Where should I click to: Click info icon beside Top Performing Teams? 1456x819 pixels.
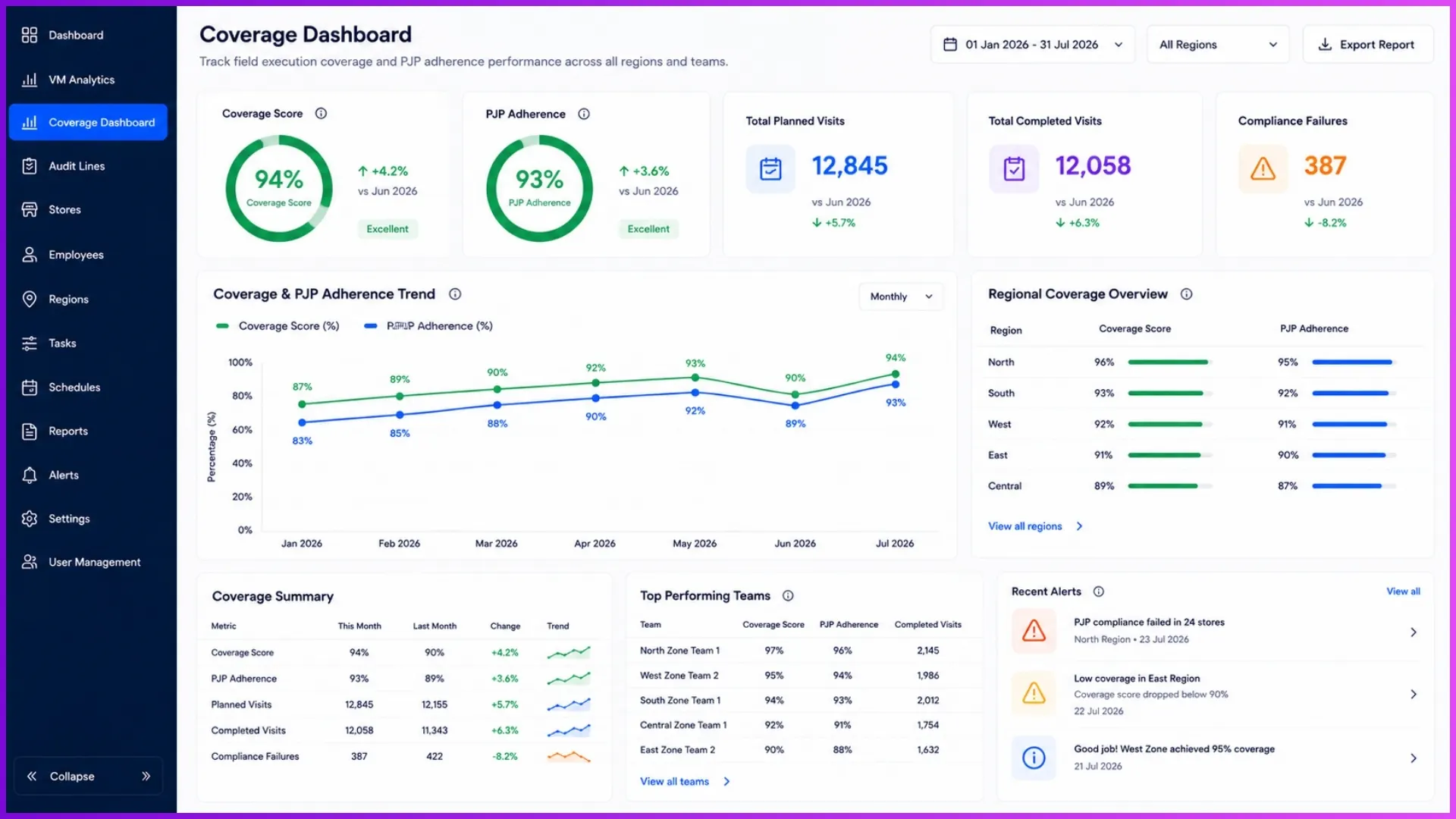[x=788, y=596]
